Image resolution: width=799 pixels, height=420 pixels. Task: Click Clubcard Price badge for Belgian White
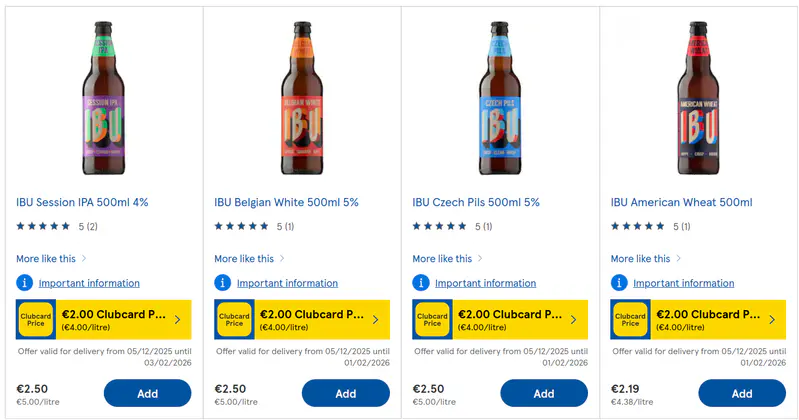pos(234,320)
